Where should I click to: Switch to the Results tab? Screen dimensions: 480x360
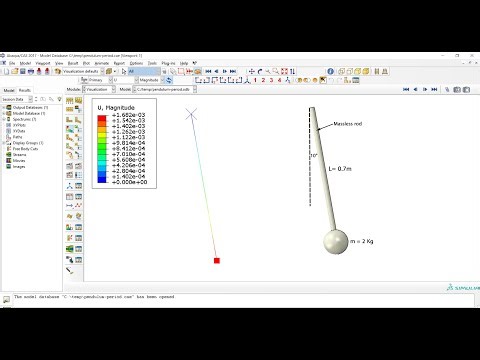coord(25,90)
